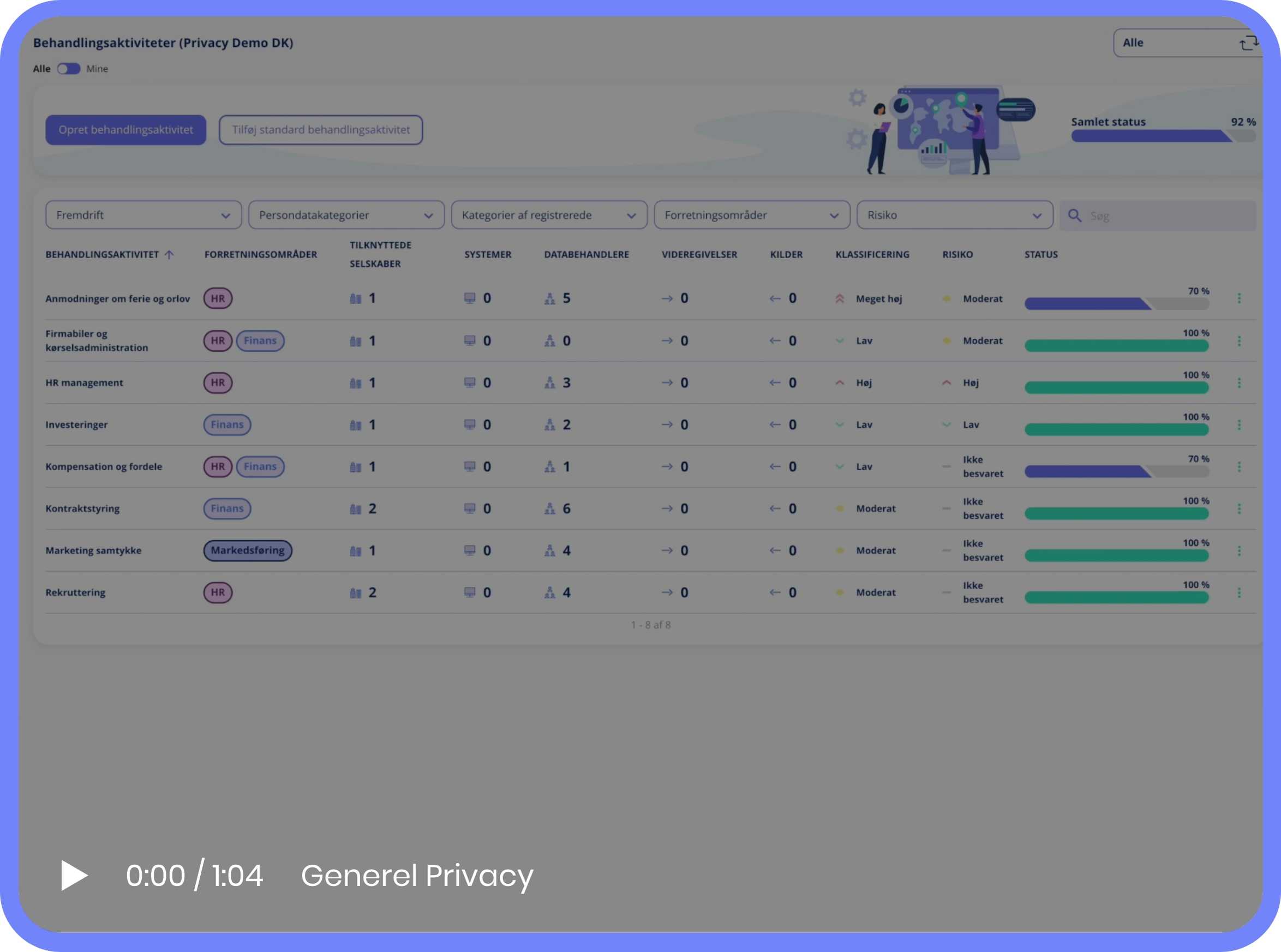Open three-dot menu for Firmabiler row
This screenshot has height=952, width=1281.
[x=1239, y=340]
